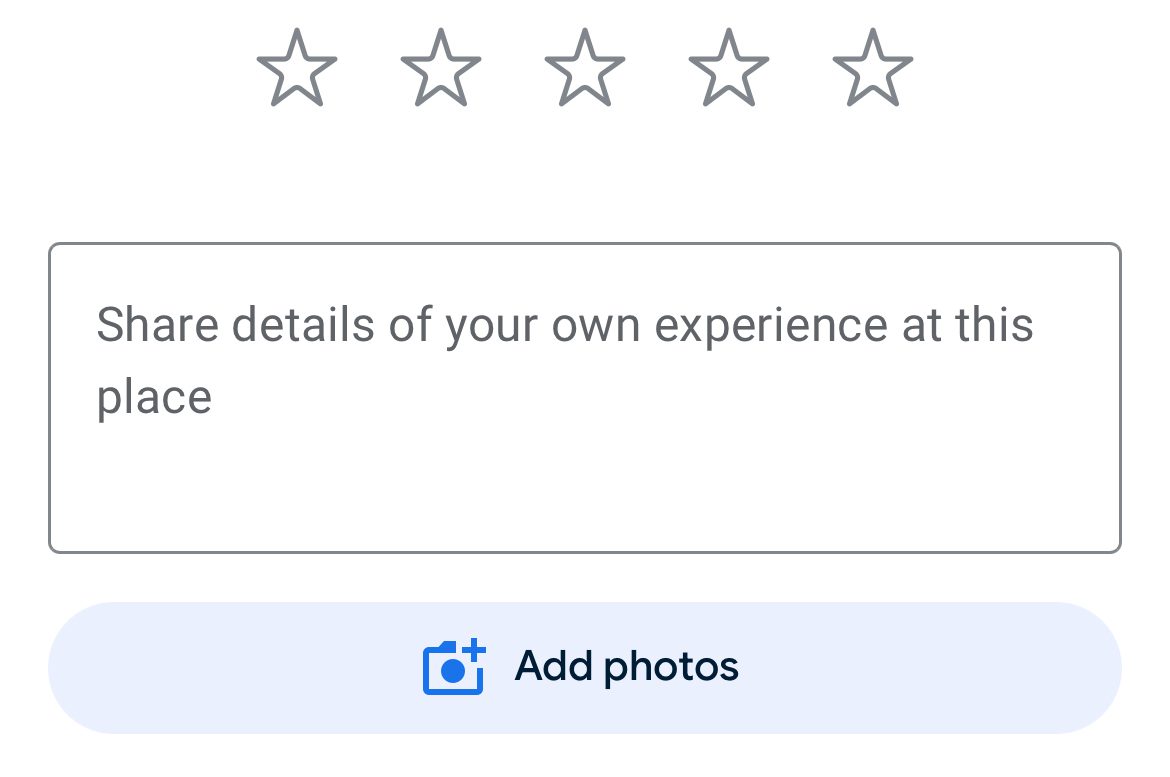Select the second star rating
The height and width of the screenshot is (777, 1170).
tap(441, 68)
